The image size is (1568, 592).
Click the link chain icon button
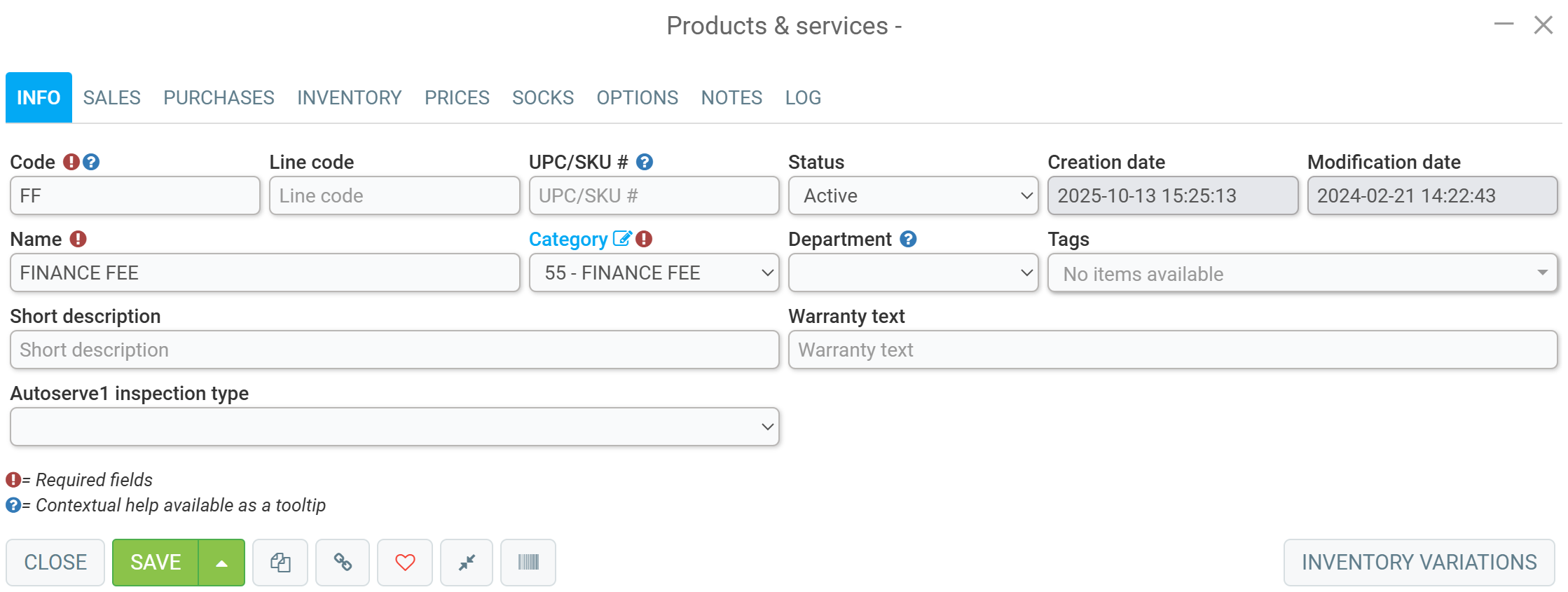[x=343, y=562]
